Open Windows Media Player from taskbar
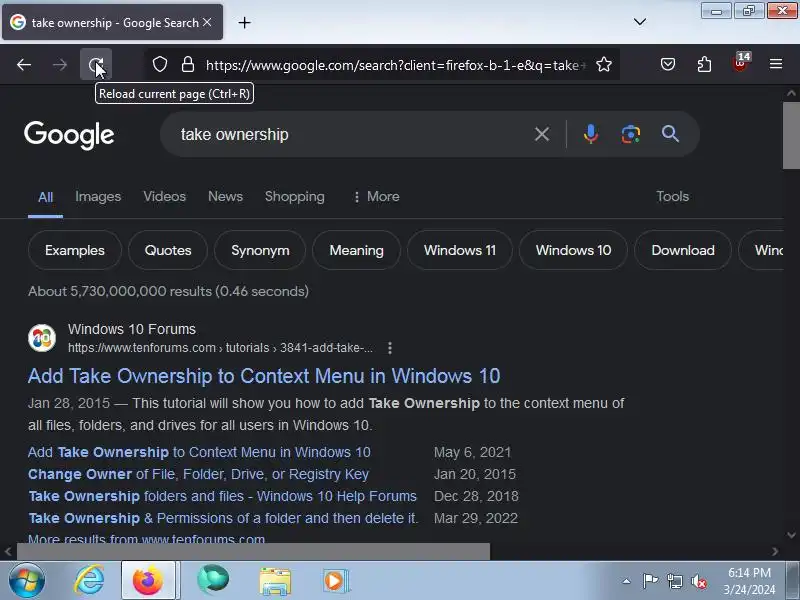Viewport: 800px width, 600px height. tap(336, 582)
